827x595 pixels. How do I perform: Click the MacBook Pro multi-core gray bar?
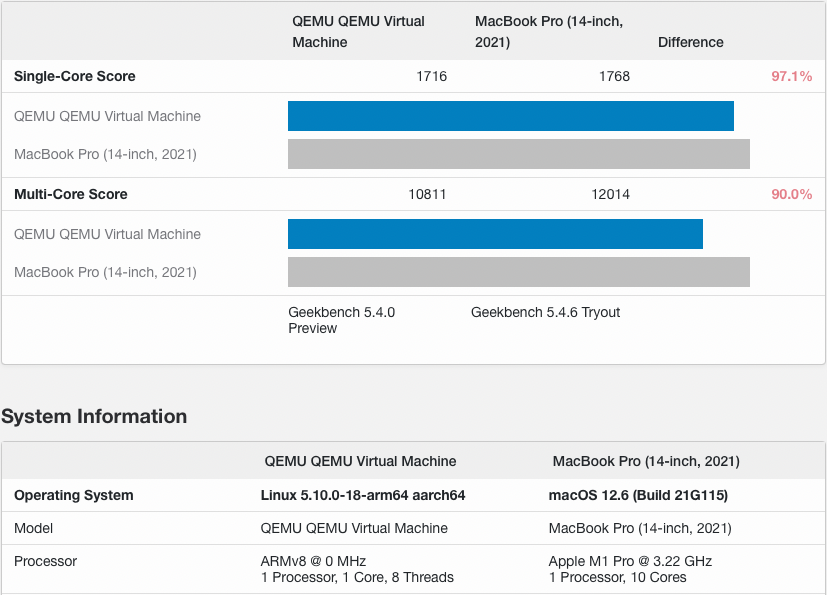(518, 272)
